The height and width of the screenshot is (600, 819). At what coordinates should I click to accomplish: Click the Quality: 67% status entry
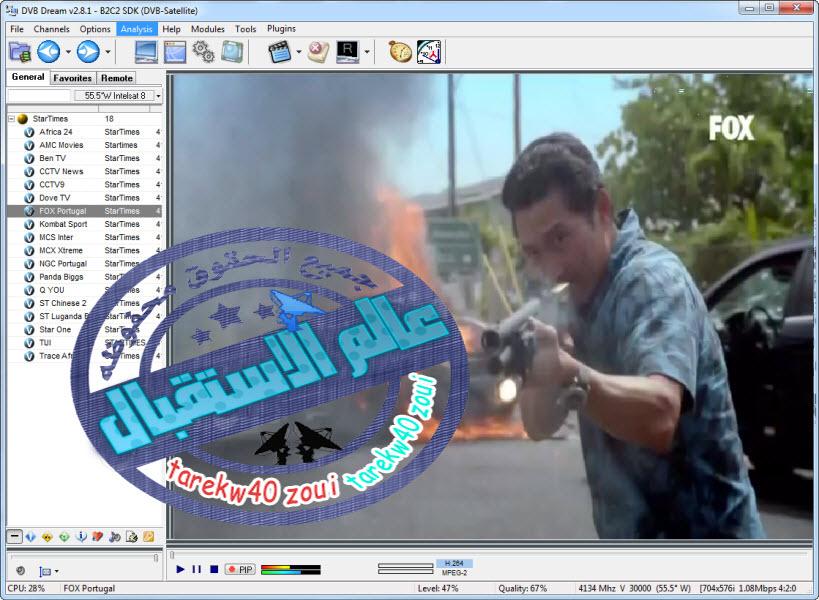coord(522,589)
